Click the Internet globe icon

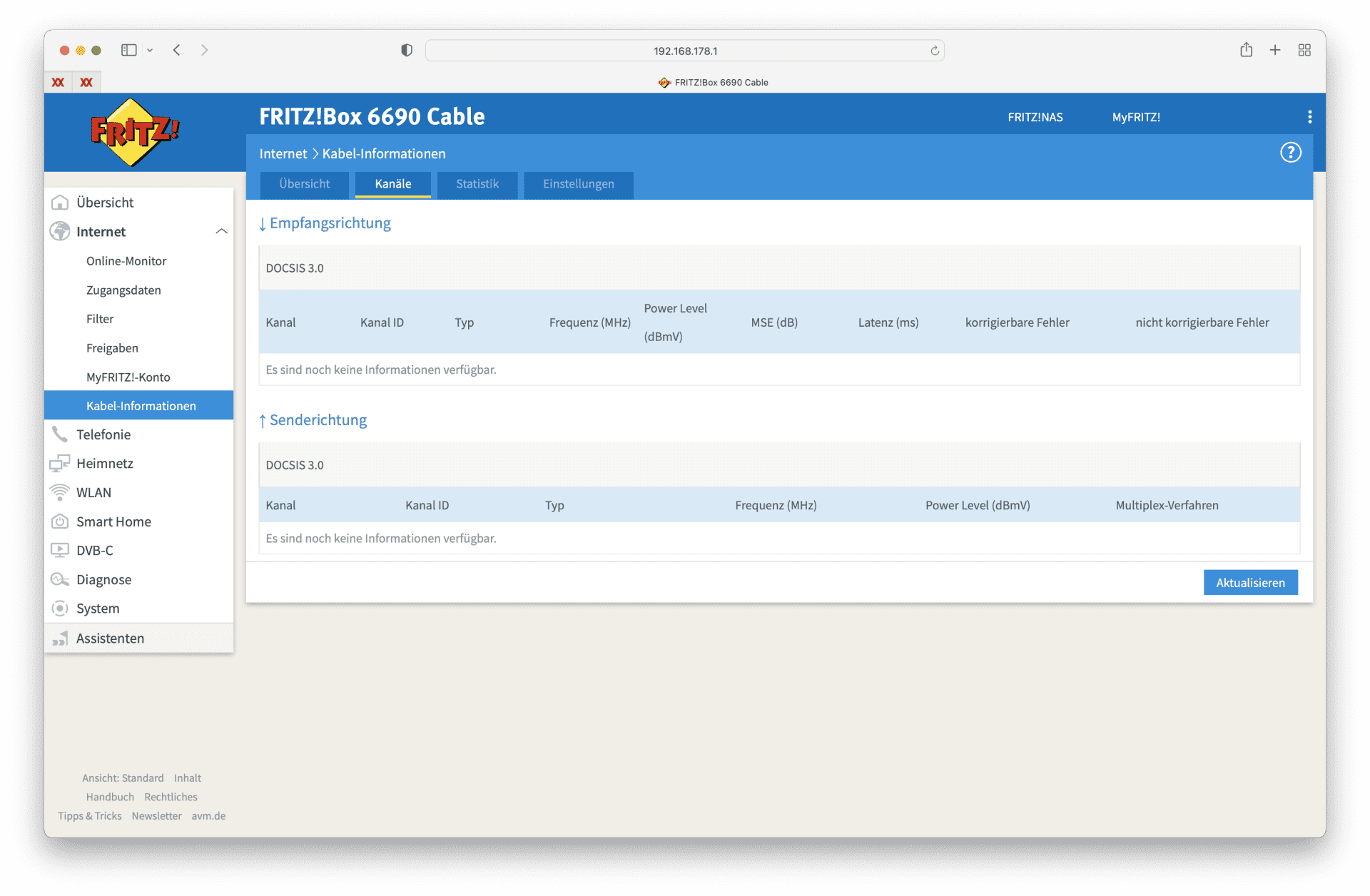pyautogui.click(x=60, y=231)
